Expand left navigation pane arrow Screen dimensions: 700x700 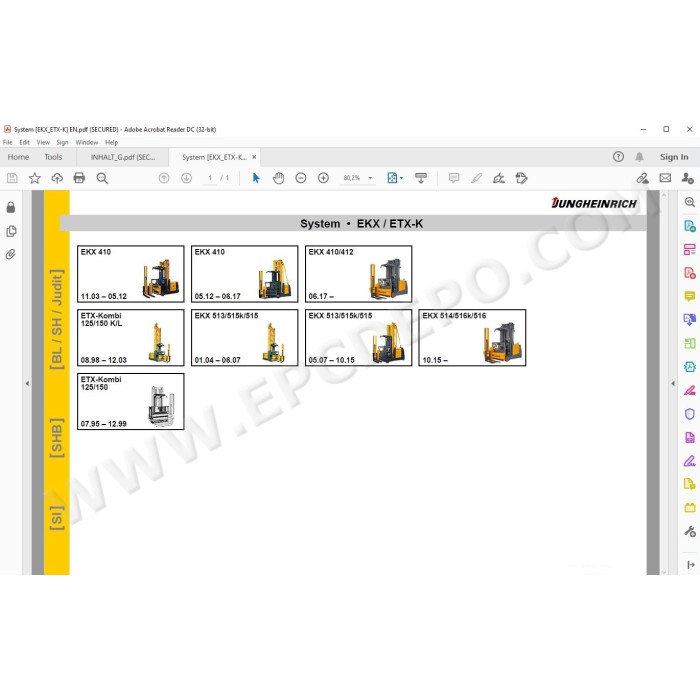27,383
